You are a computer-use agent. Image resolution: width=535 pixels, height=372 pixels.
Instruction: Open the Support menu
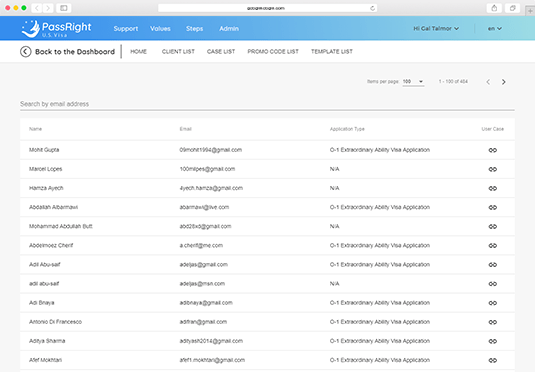click(x=126, y=29)
